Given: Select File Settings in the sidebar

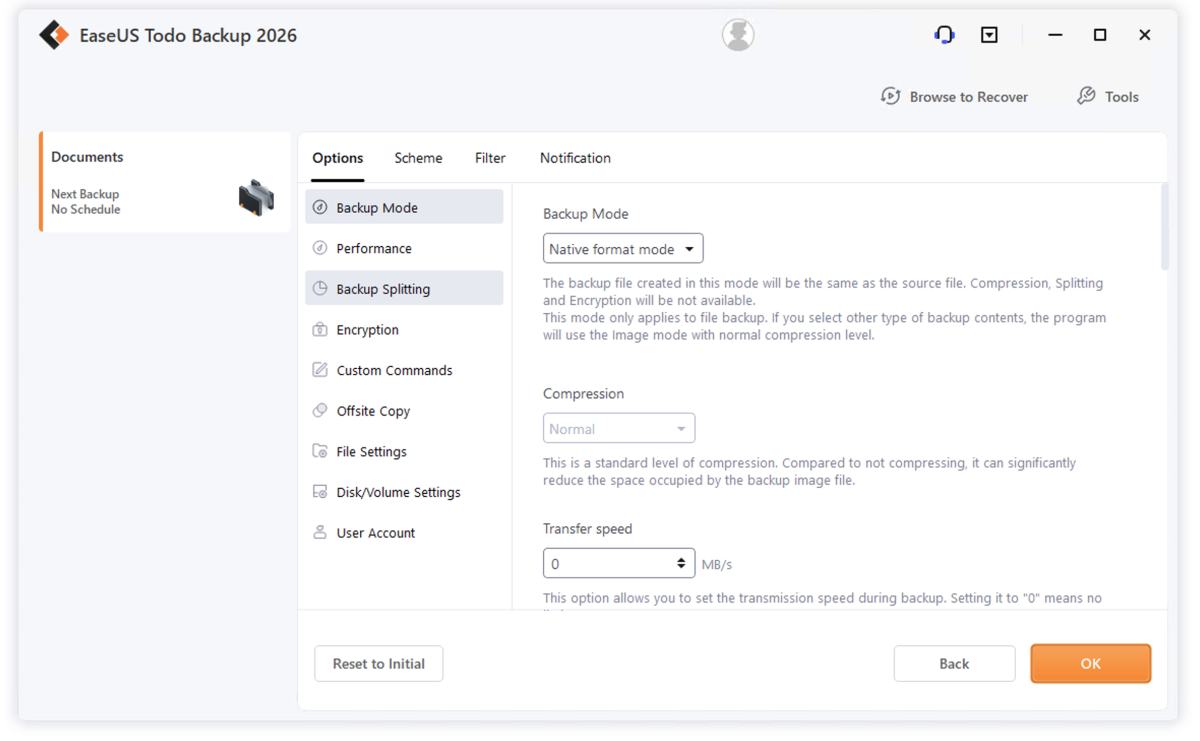Looking at the screenshot, I should (x=404, y=451).
